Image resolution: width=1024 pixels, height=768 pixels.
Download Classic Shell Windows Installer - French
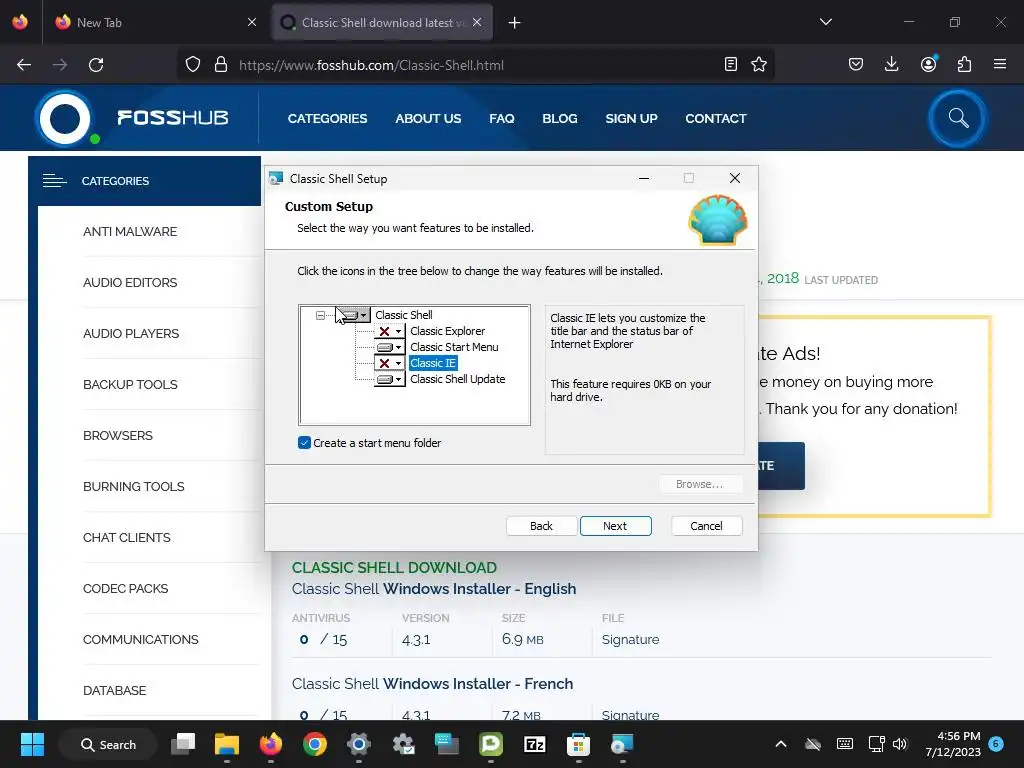coord(432,684)
